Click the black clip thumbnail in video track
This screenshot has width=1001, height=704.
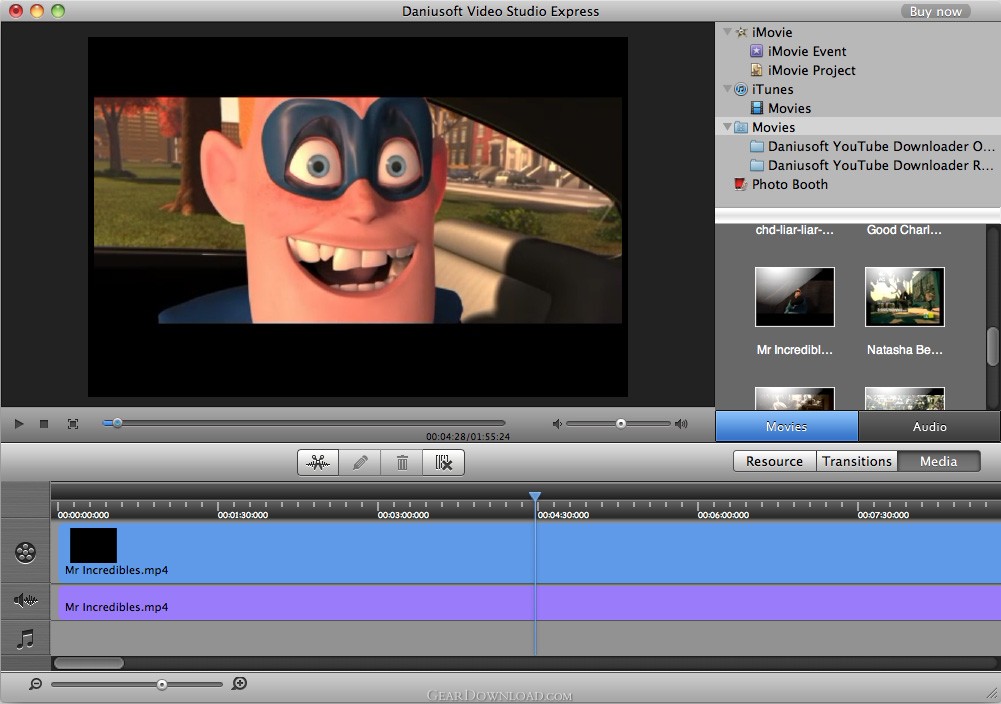point(93,545)
